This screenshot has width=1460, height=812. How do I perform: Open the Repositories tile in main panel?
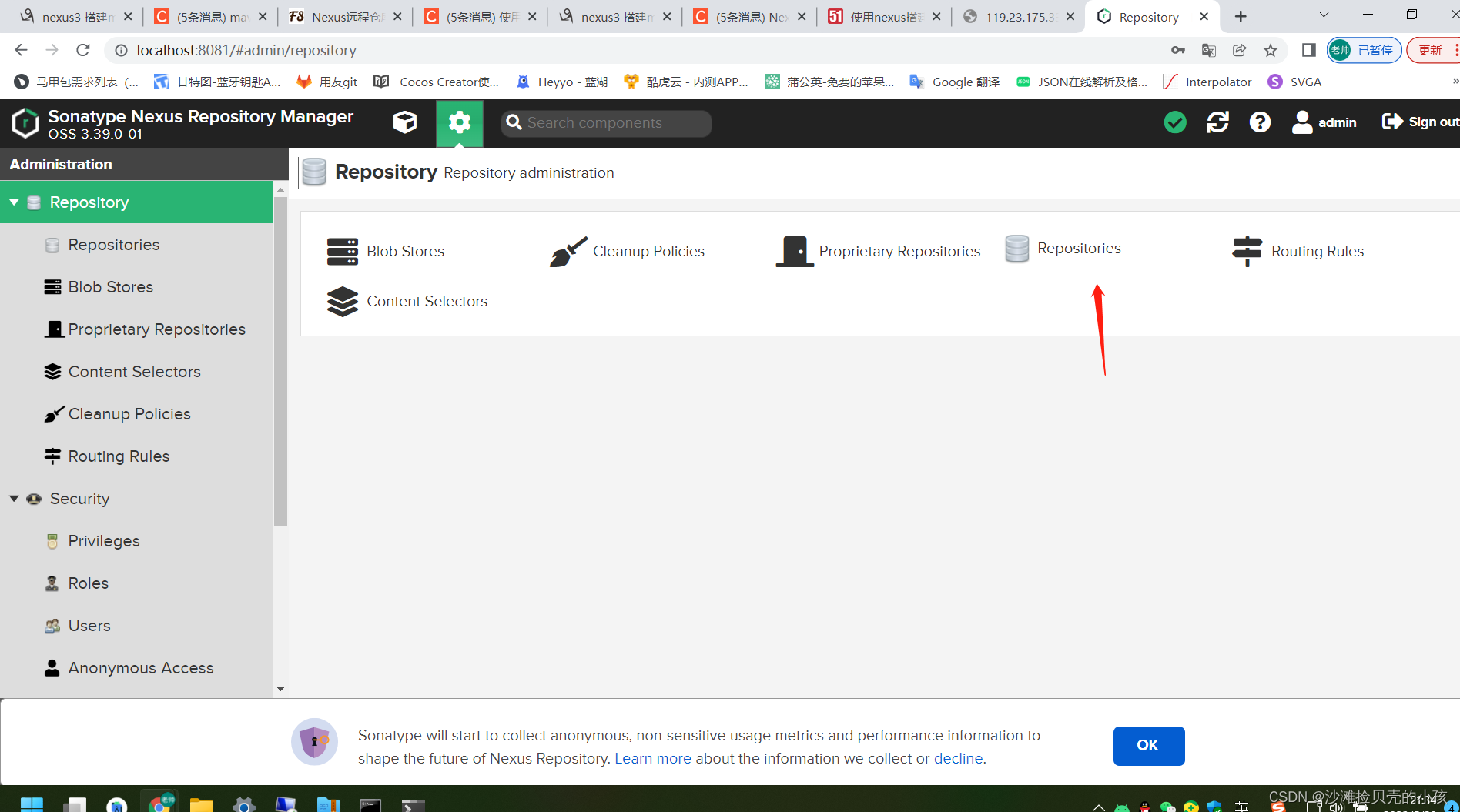[x=1063, y=249]
